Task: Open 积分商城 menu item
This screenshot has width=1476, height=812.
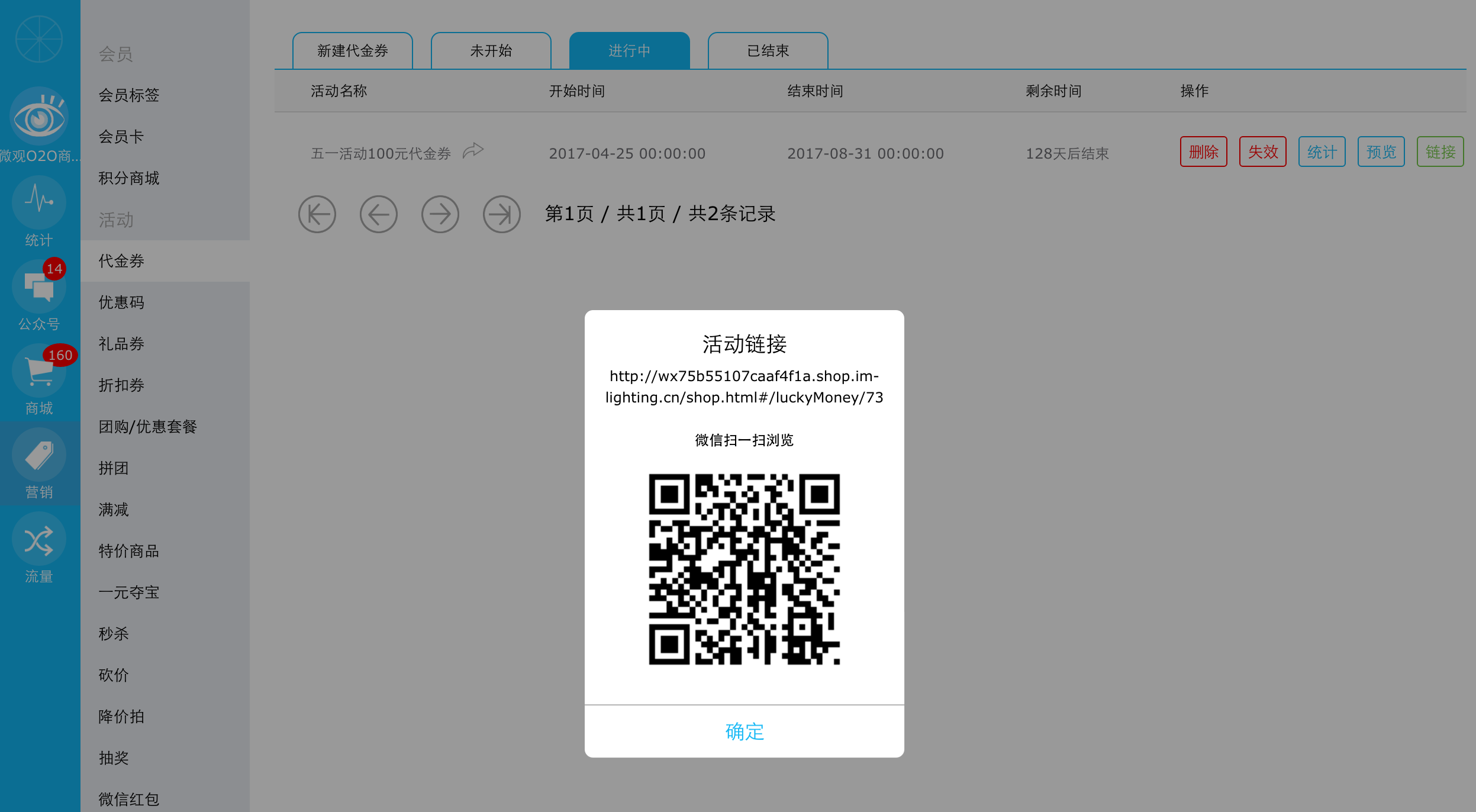Action: point(165,178)
